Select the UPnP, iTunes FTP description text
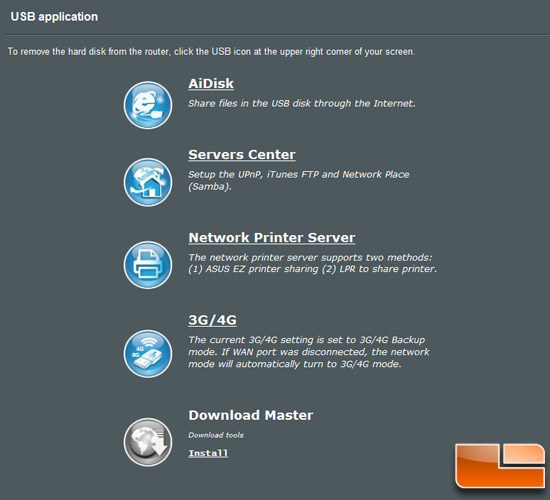Image resolution: width=550 pixels, height=500 pixels. click(x=299, y=180)
